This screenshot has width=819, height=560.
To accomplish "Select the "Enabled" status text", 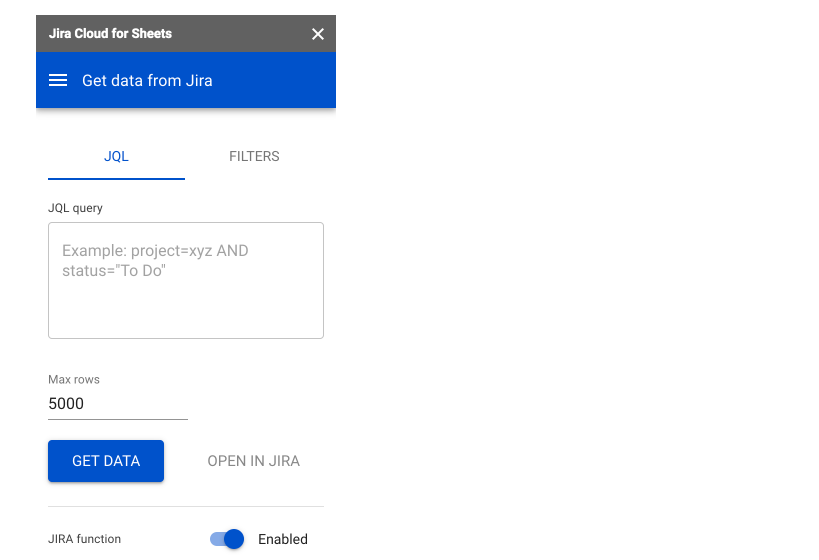I will 283,539.
